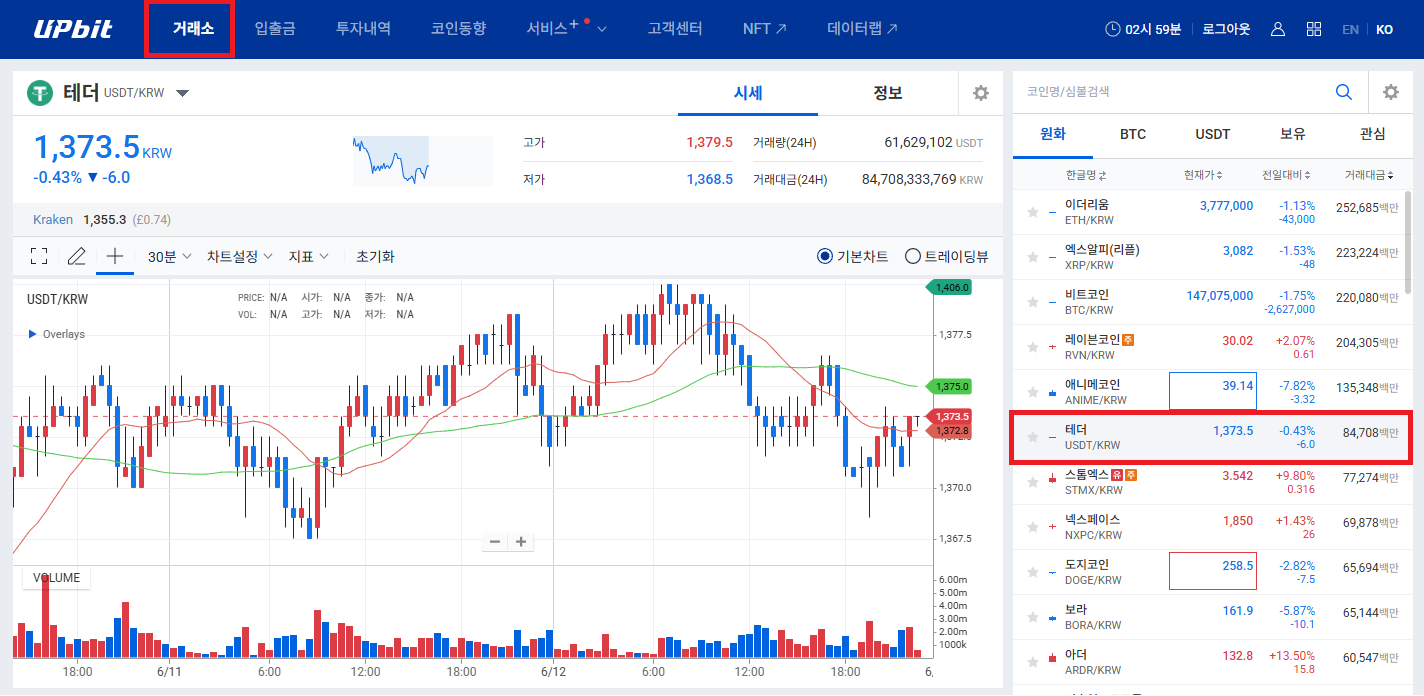Star 애니메코인 as favorite

coord(1033,392)
